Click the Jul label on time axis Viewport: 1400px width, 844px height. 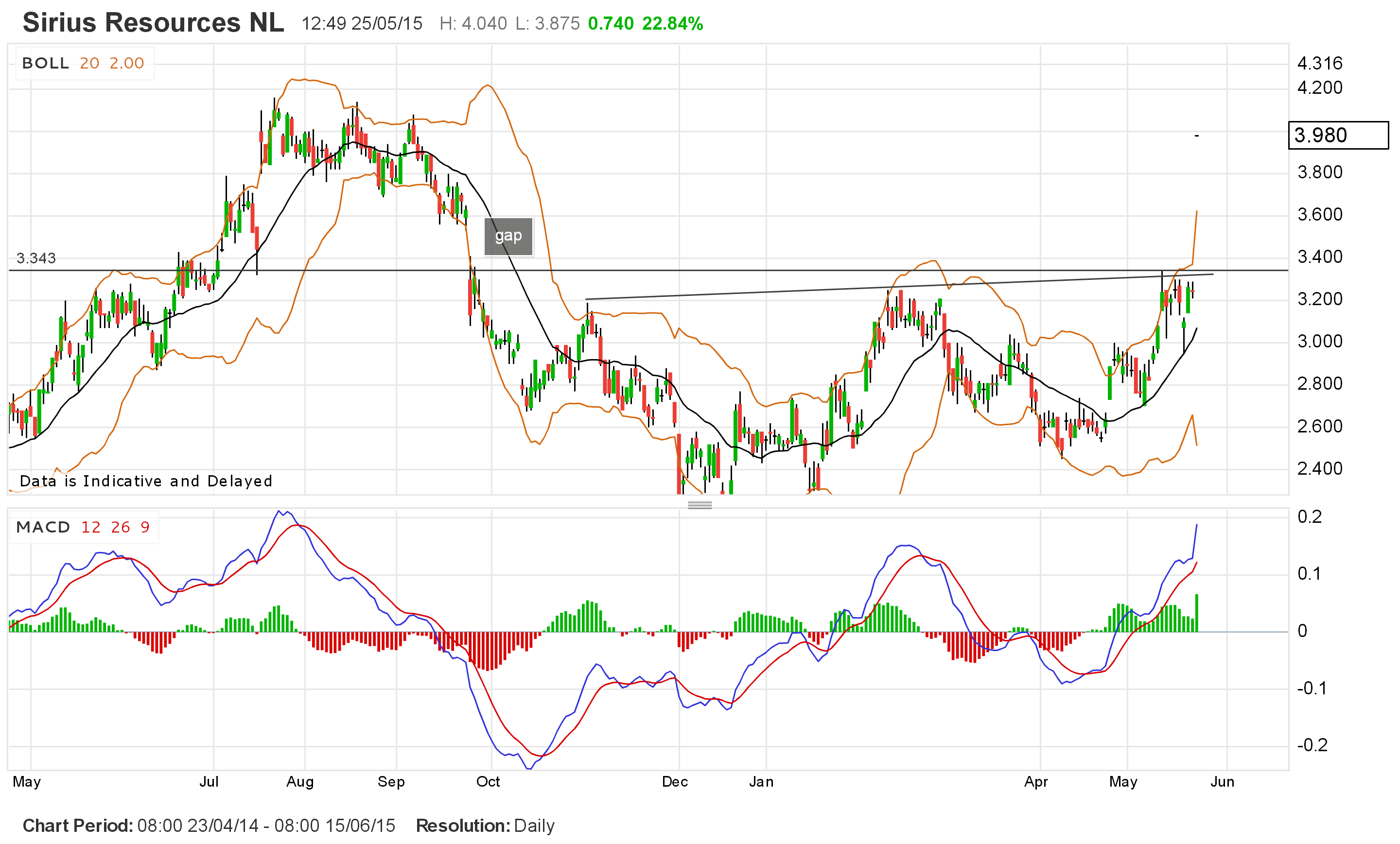click(x=209, y=781)
